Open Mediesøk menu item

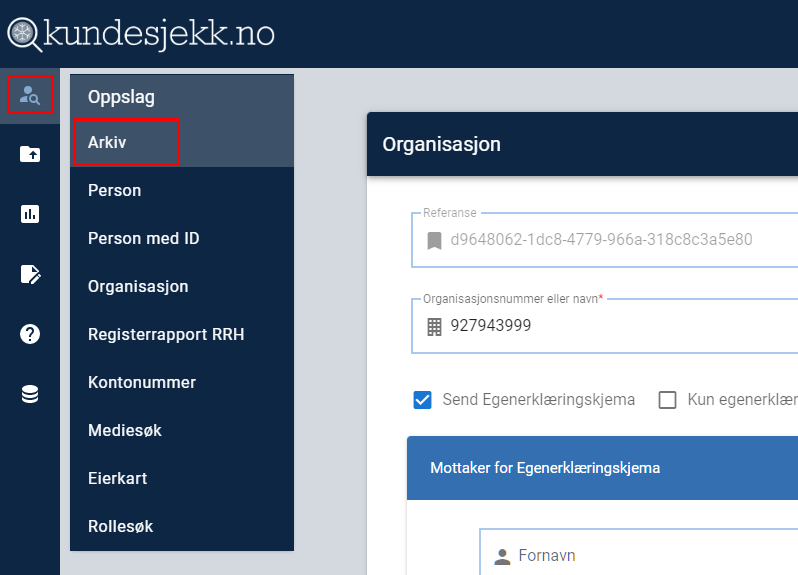pyautogui.click(x=182, y=430)
